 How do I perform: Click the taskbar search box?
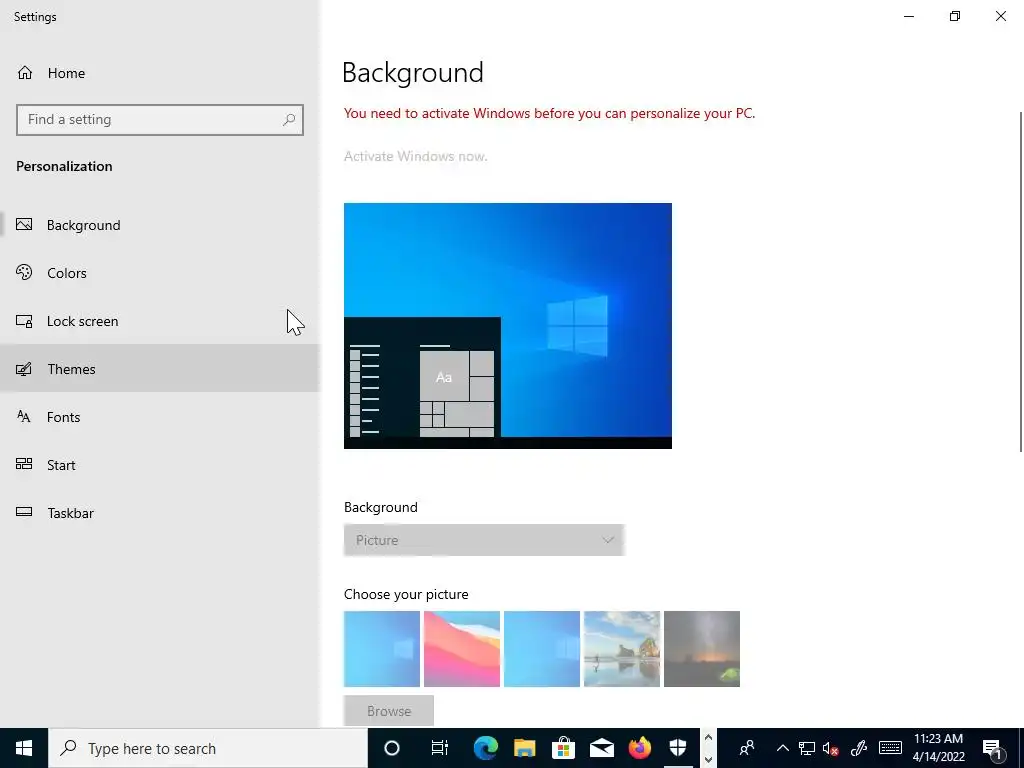pos(208,748)
